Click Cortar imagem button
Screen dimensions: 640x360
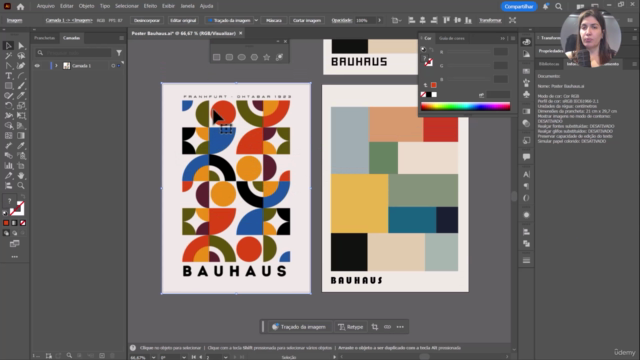point(307,20)
